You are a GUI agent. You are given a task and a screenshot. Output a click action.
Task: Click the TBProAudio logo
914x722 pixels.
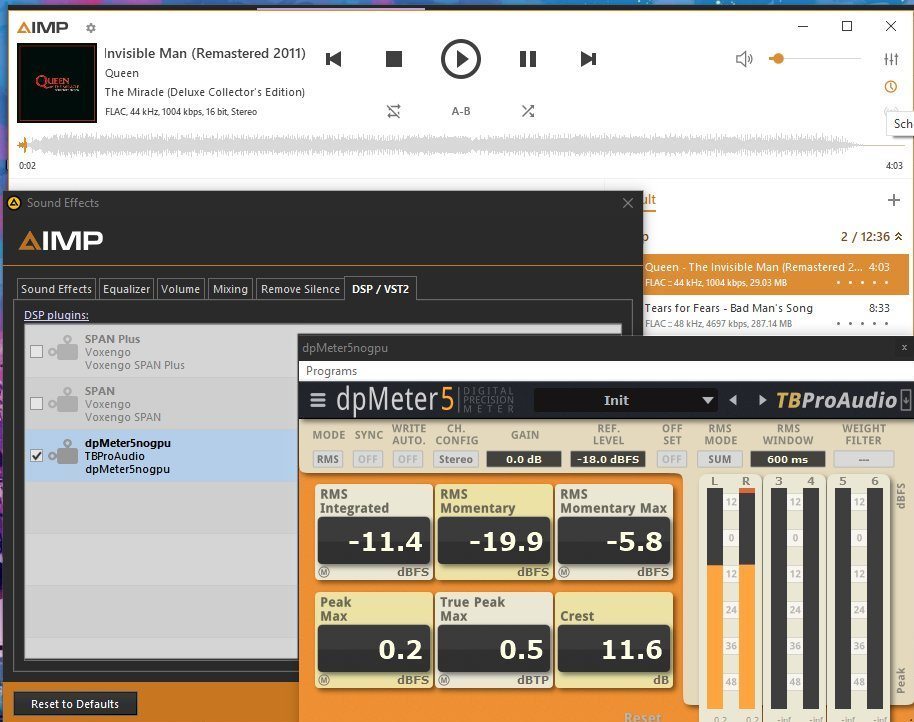(836, 400)
